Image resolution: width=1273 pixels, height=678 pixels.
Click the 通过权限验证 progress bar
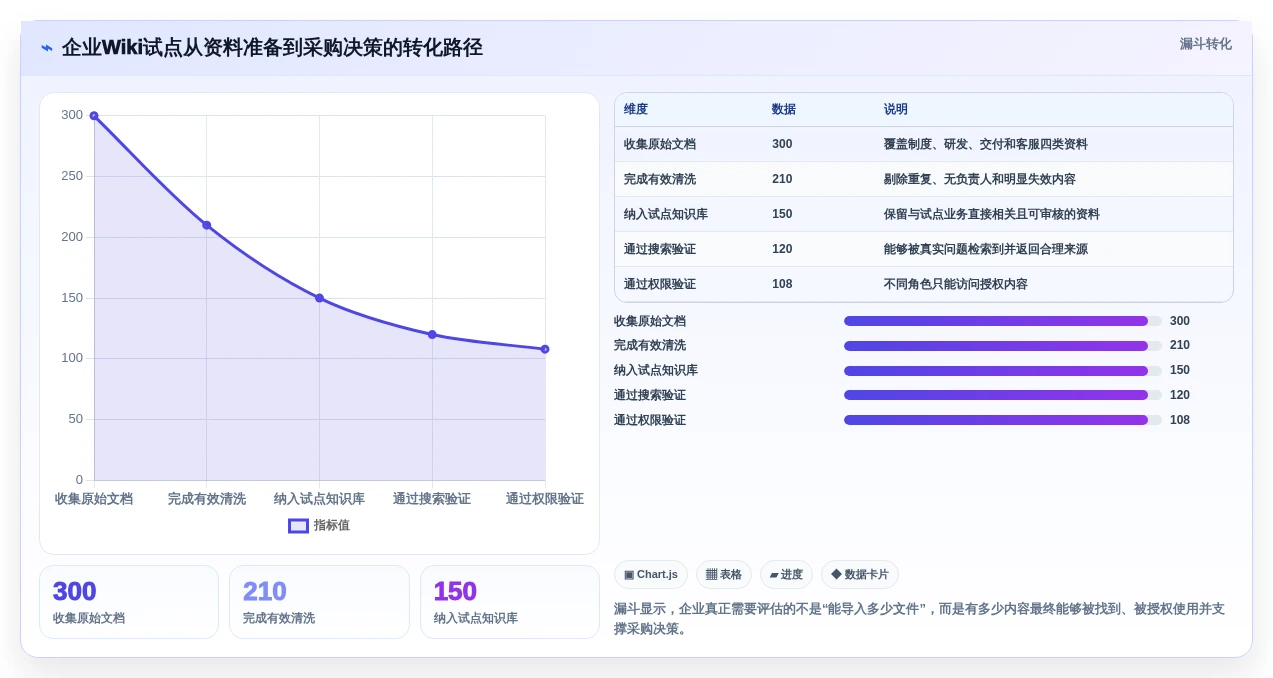(1003, 420)
